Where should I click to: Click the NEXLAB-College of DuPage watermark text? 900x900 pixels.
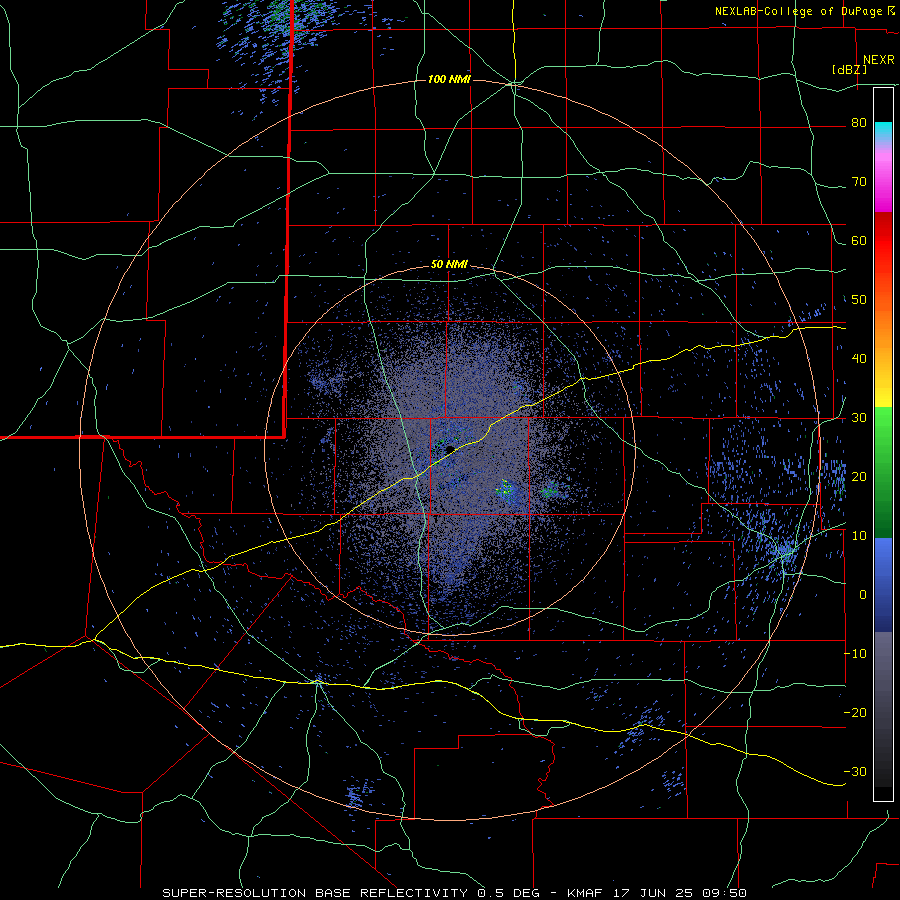pyautogui.click(x=804, y=11)
